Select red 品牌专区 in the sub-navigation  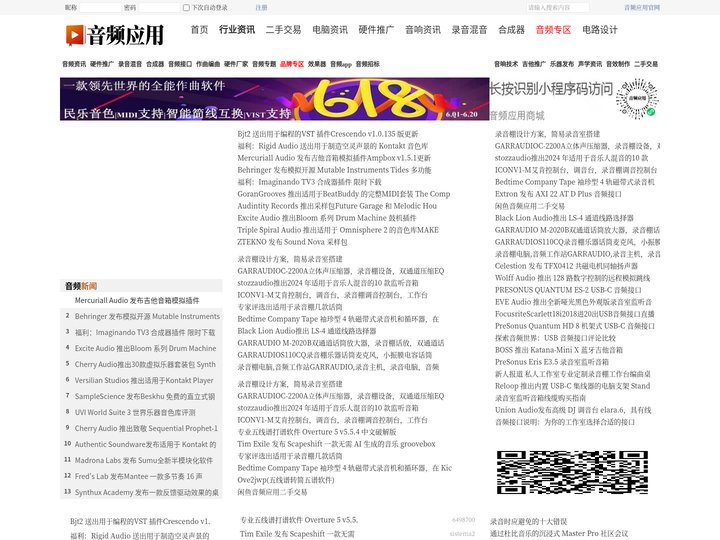[x=292, y=64]
